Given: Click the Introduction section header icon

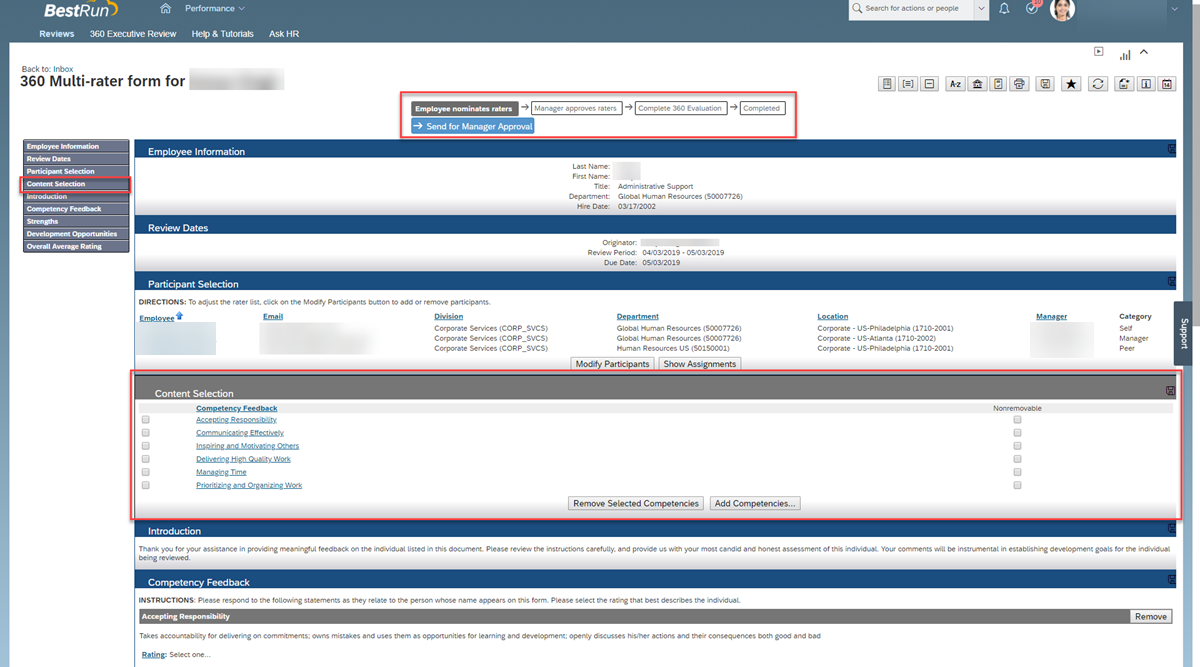Looking at the screenshot, I should click(x=1171, y=528).
